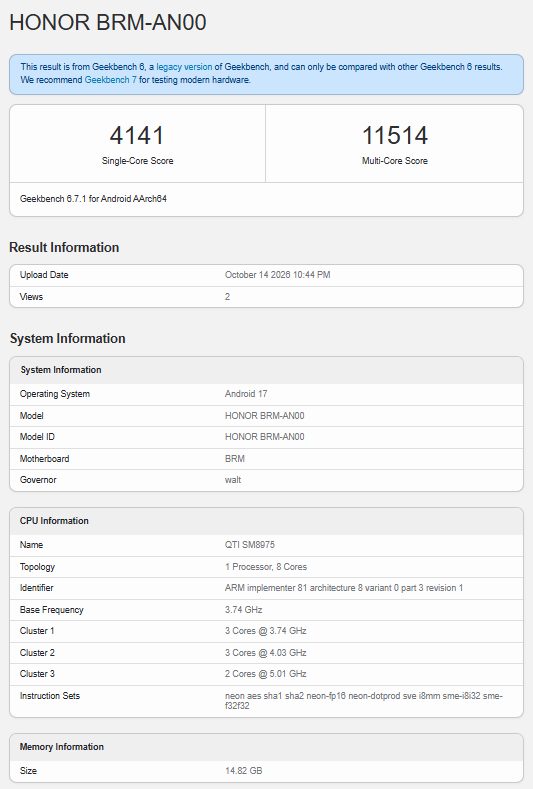Follow the 'Geekbench 7' link

pyautogui.click(x=111, y=80)
